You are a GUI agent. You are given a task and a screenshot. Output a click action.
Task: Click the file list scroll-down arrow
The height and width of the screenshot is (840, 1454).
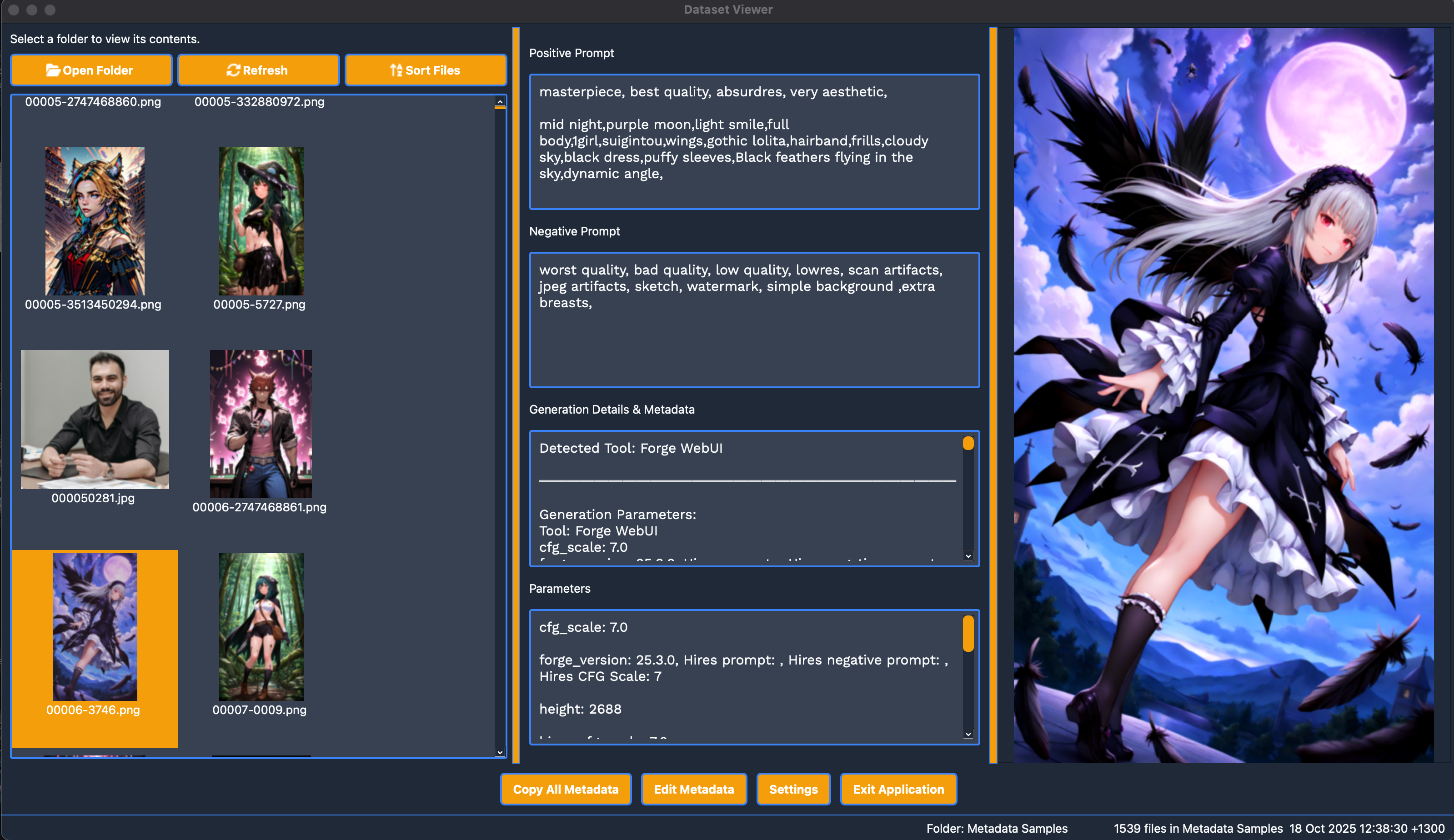coord(500,752)
